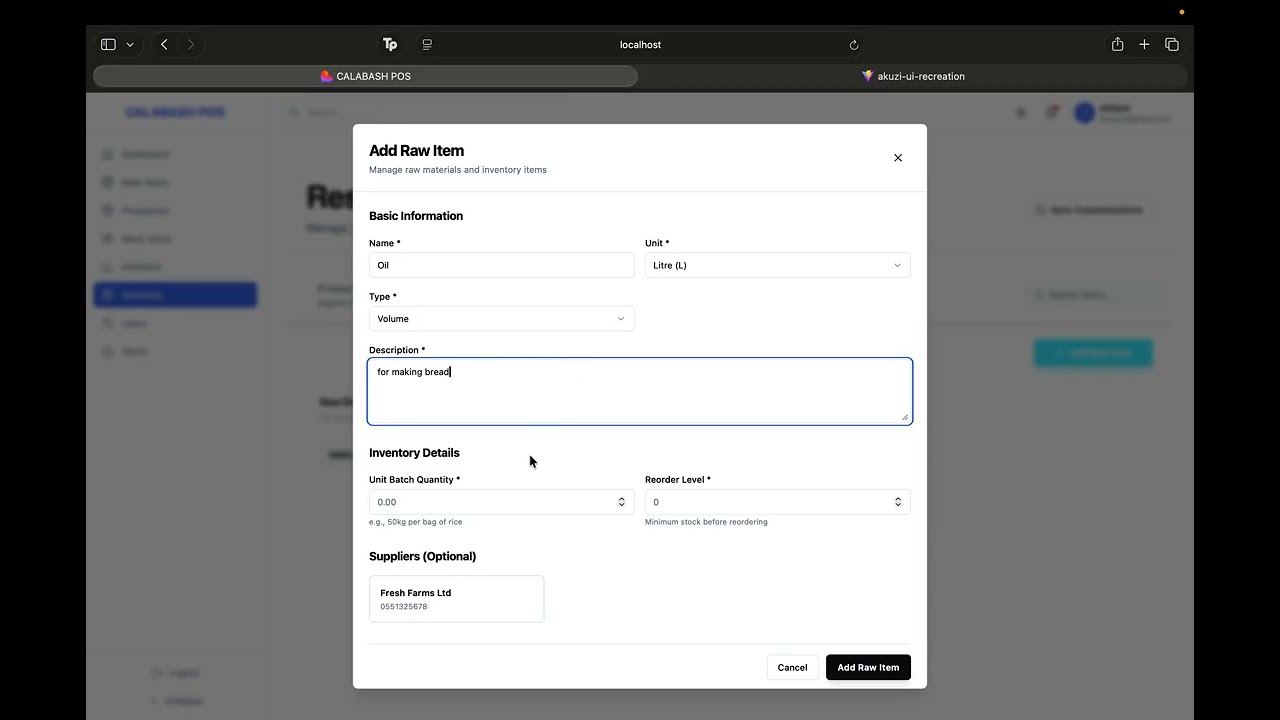Viewport: 1280px width, 720px height.
Task: Click the Cancel button
Action: tap(792, 667)
